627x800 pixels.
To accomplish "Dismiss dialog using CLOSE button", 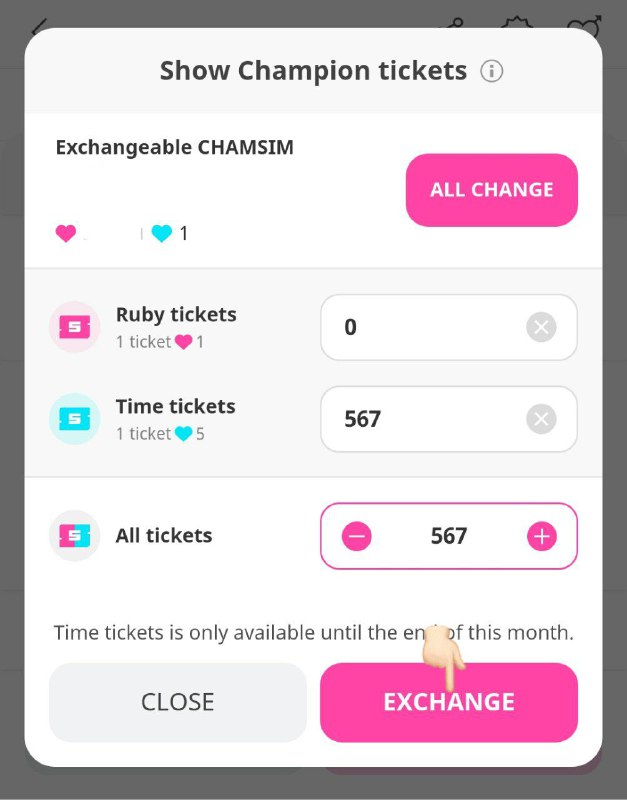I will [178, 702].
